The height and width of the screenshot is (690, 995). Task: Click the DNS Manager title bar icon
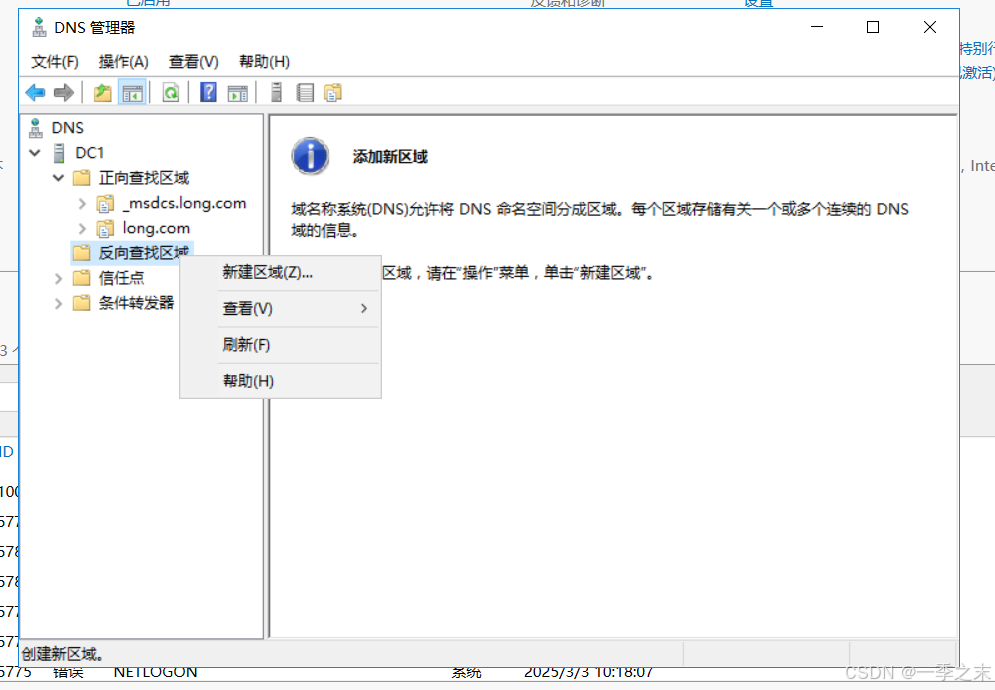[39, 27]
